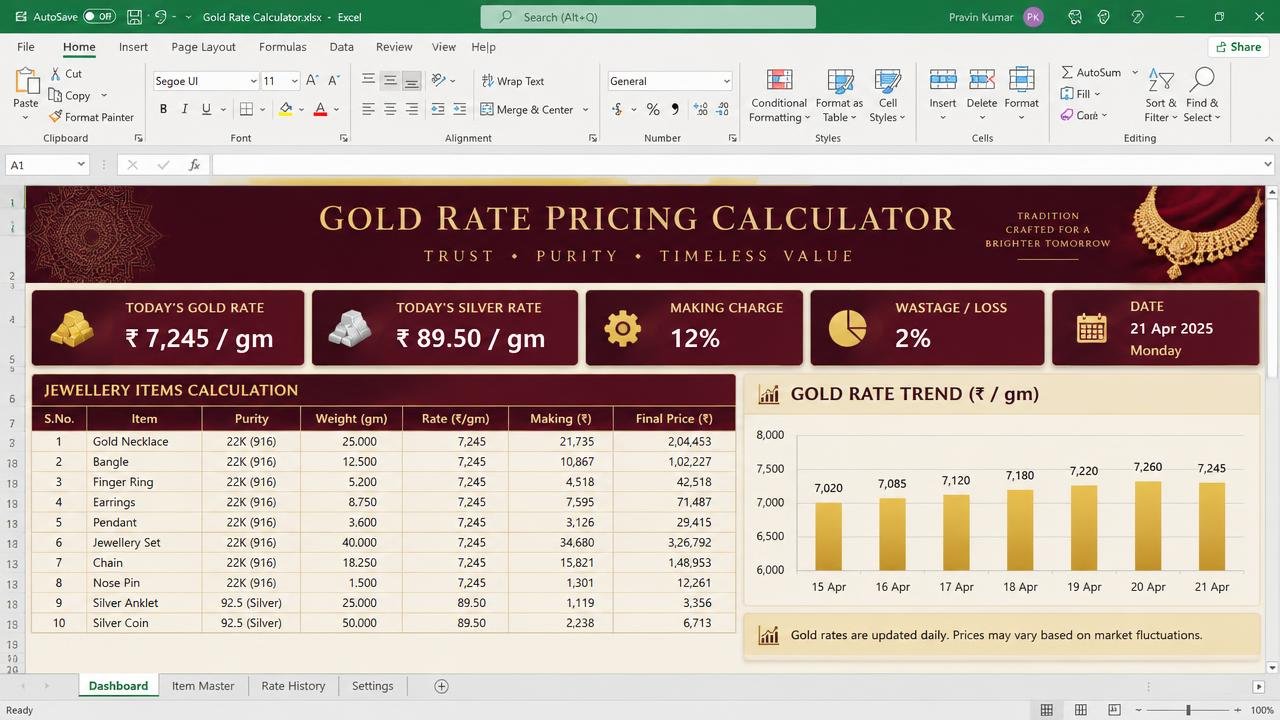Open Conditional Formatting

tap(779, 96)
